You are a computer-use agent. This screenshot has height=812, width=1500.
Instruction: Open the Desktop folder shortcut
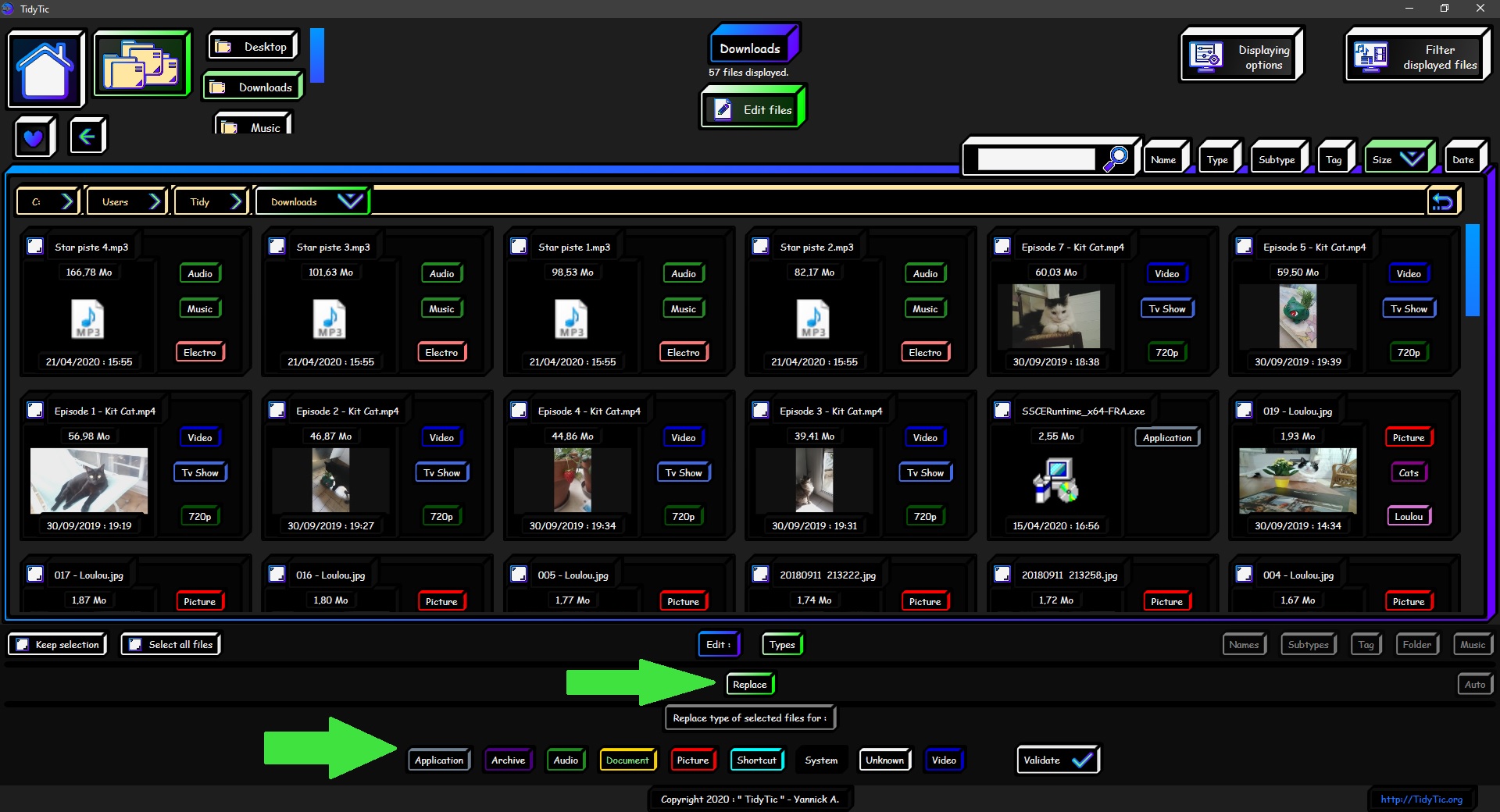click(x=252, y=47)
